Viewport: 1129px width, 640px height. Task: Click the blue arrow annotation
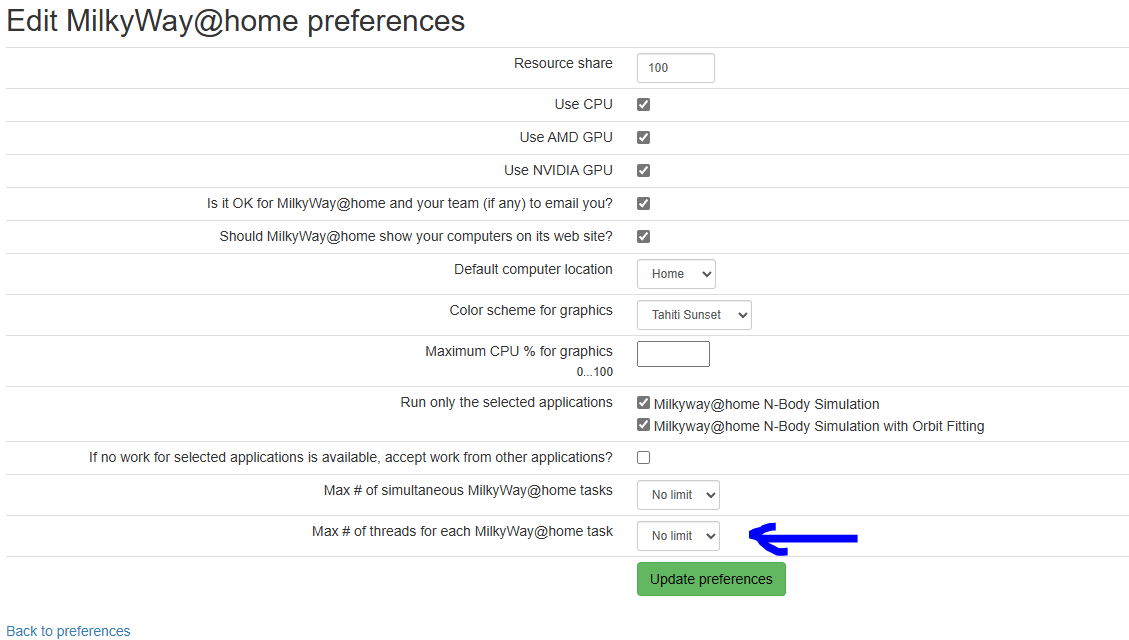[x=804, y=538]
